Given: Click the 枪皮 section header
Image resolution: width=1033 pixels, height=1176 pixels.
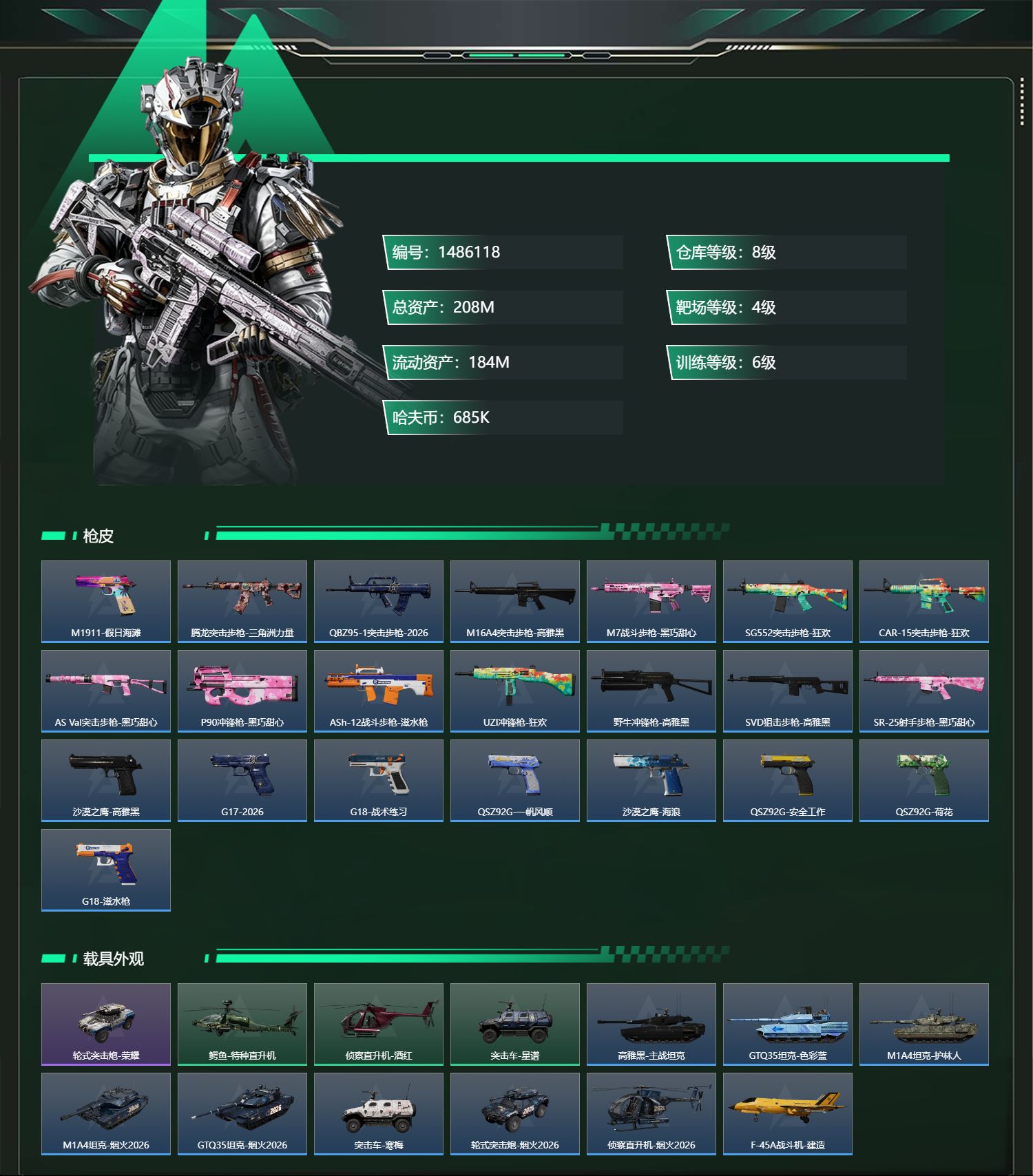Looking at the screenshot, I should 98,536.
